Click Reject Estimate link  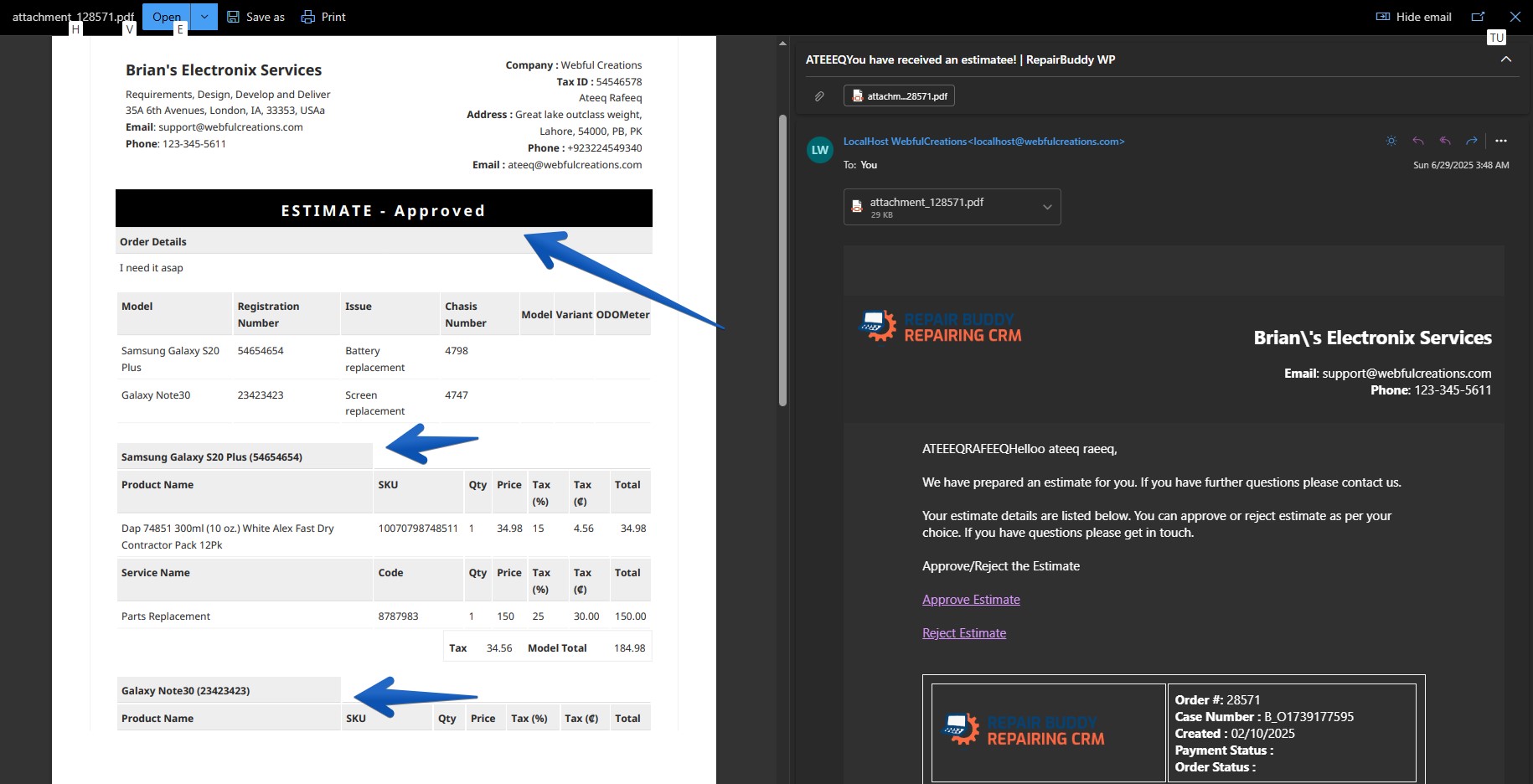pos(964,633)
